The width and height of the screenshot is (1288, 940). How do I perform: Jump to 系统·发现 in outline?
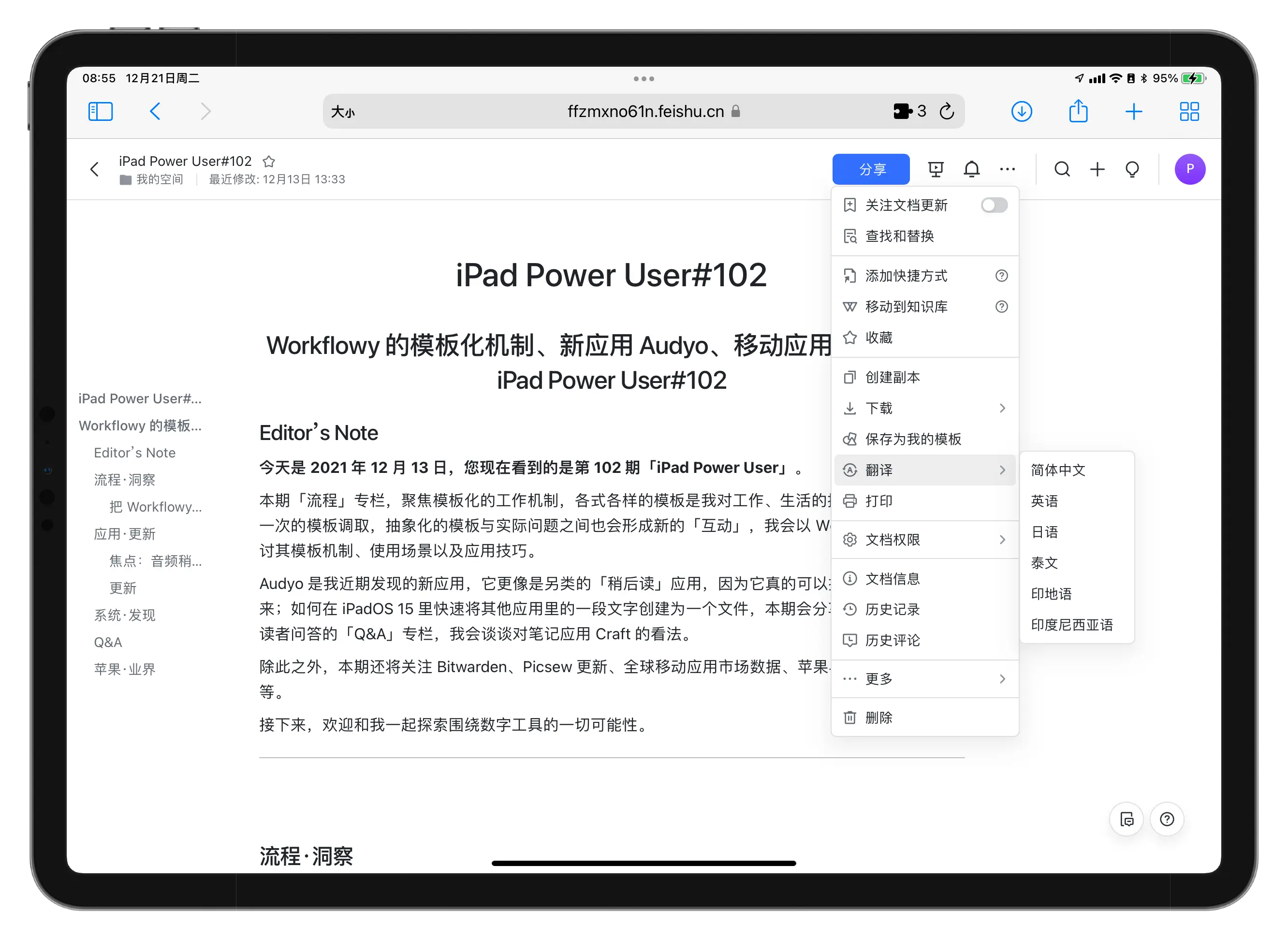click(x=125, y=615)
